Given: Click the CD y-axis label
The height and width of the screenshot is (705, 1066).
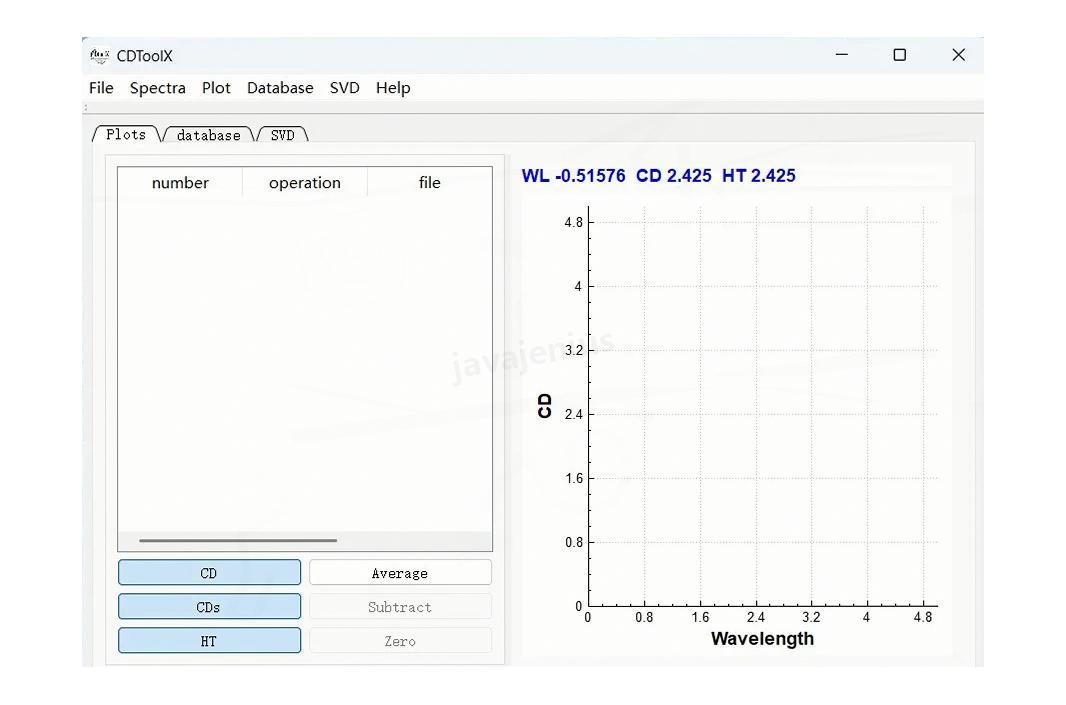Looking at the screenshot, I should 544,406.
